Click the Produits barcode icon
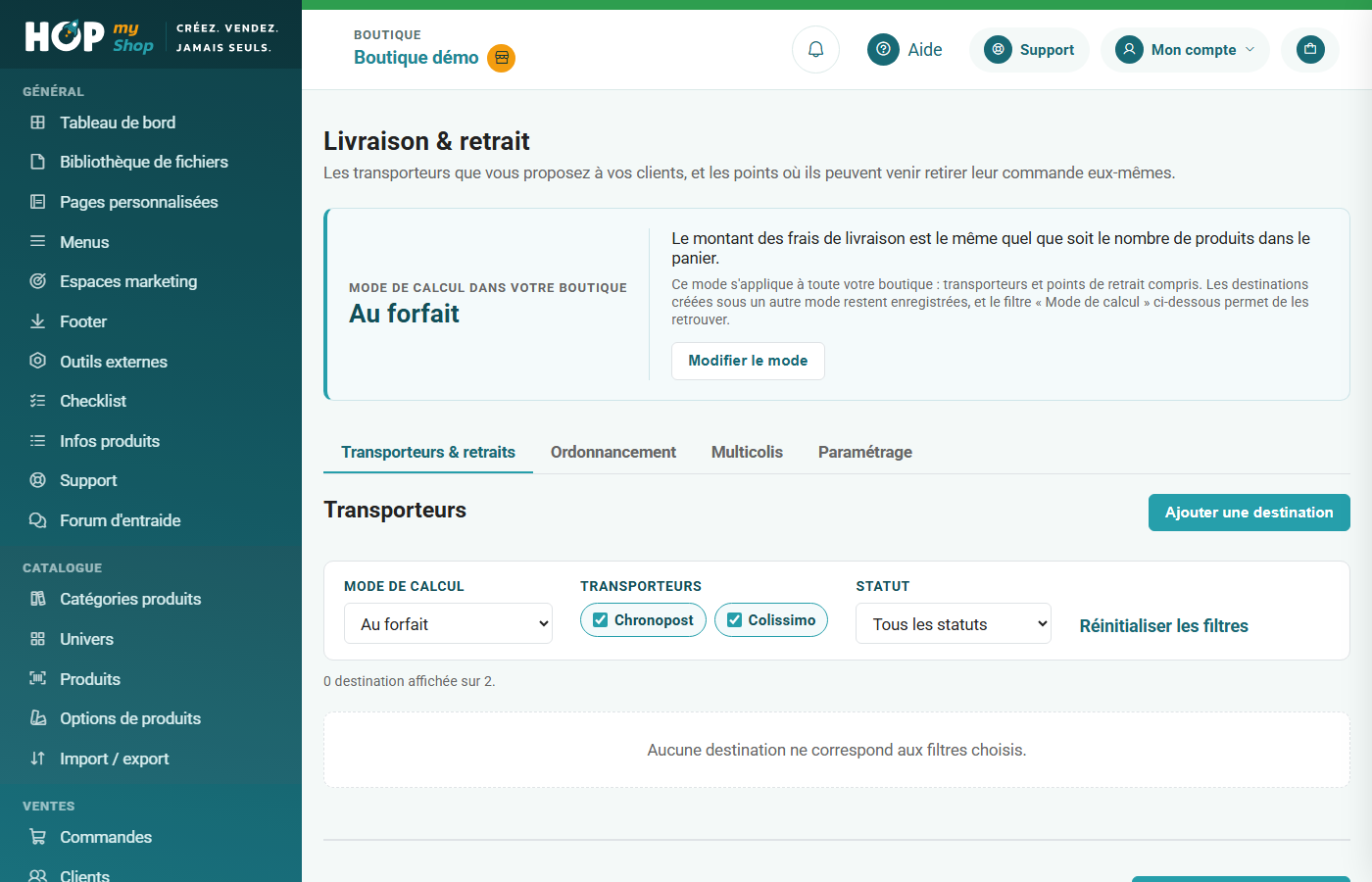The width and height of the screenshot is (1372, 882). (x=38, y=679)
